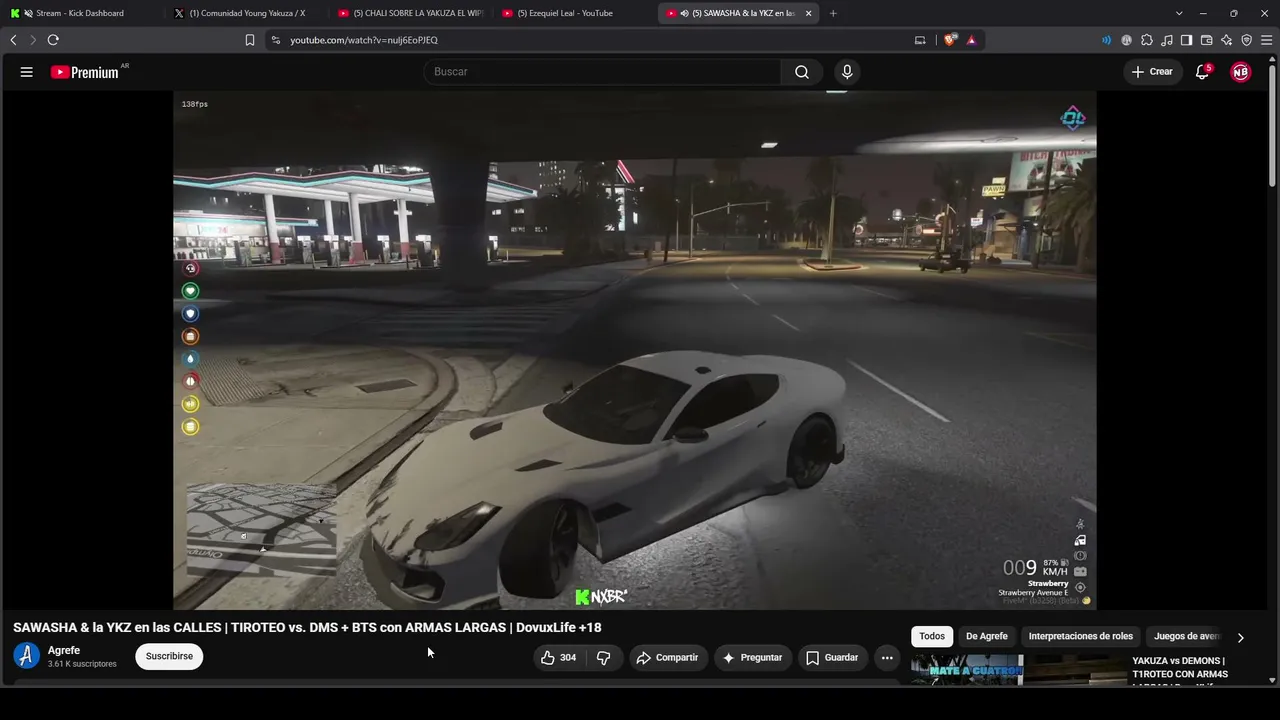Open Brave Rewards triangle icon
This screenshot has height=720, width=1280.
click(x=971, y=40)
